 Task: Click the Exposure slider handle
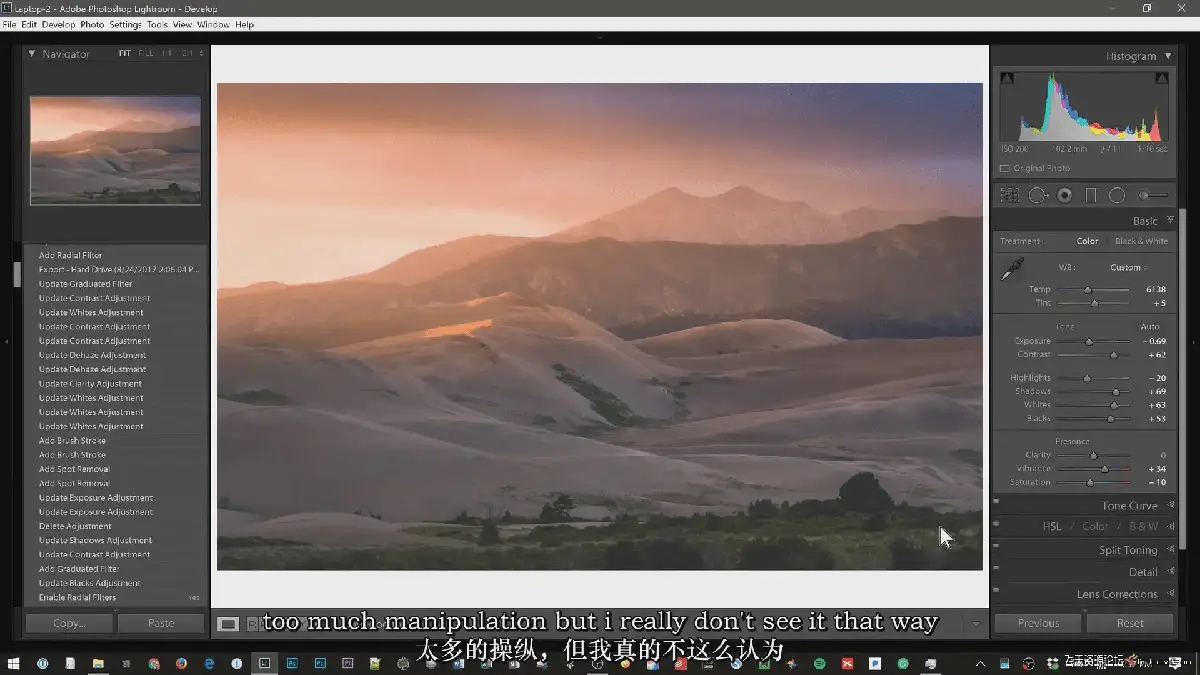1089,342
